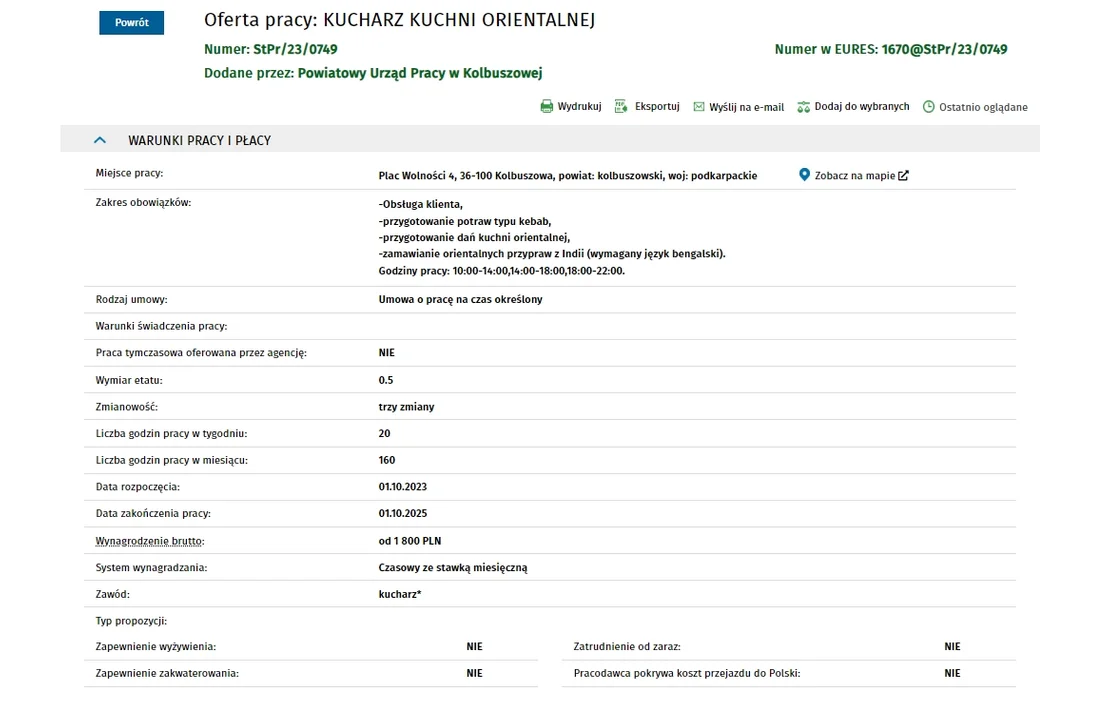Click the Liczba godzin pracy w tygodniu label
The height and width of the screenshot is (720, 1113).
(172, 434)
